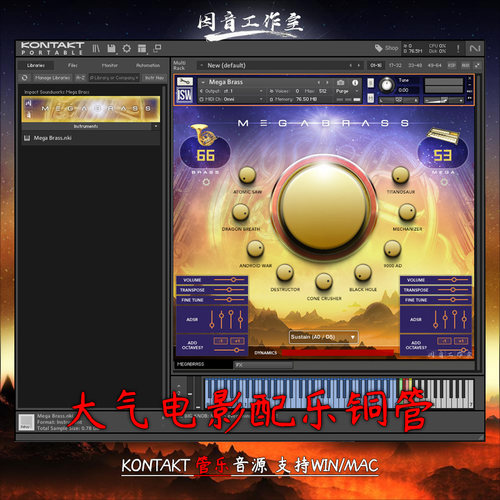Click the Instr Nav button

coord(154,78)
